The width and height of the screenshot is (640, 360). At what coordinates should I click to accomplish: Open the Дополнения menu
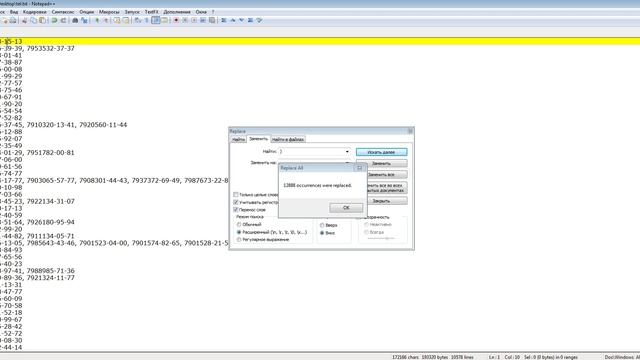pos(177,12)
